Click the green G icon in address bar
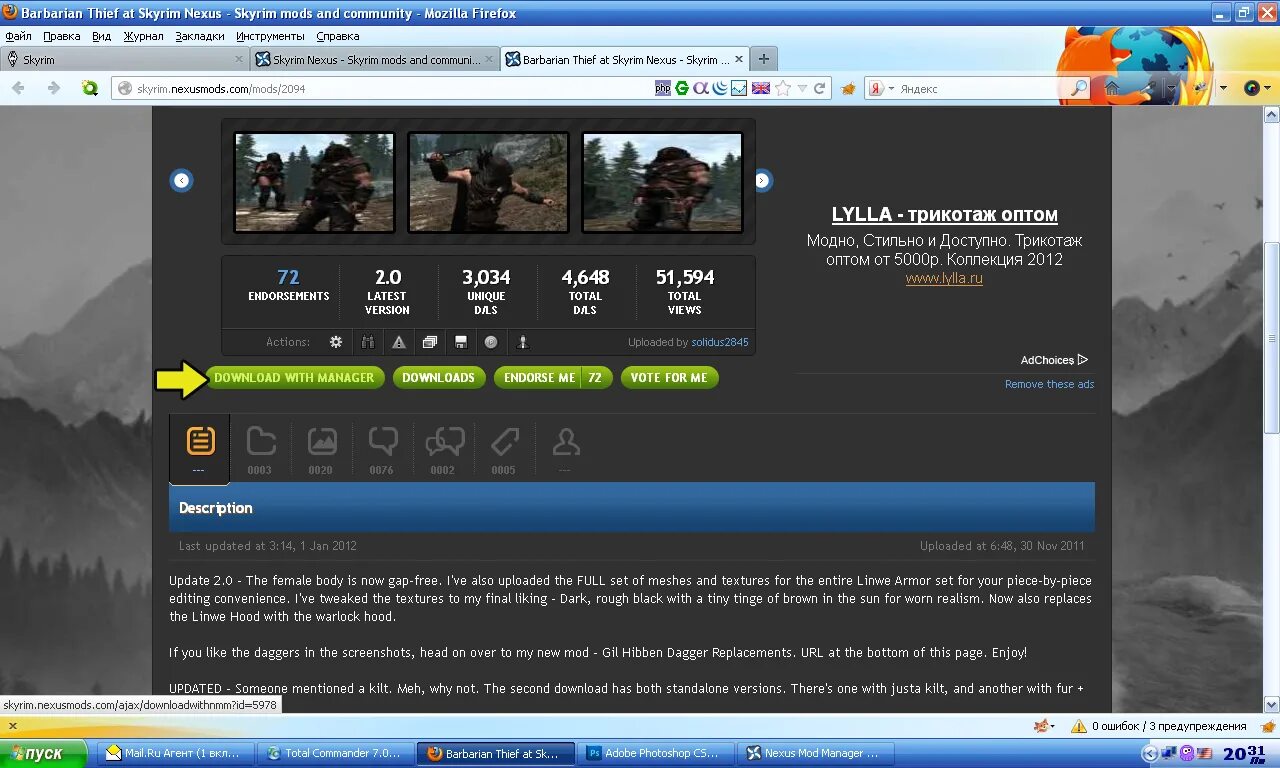 point(682,88)
